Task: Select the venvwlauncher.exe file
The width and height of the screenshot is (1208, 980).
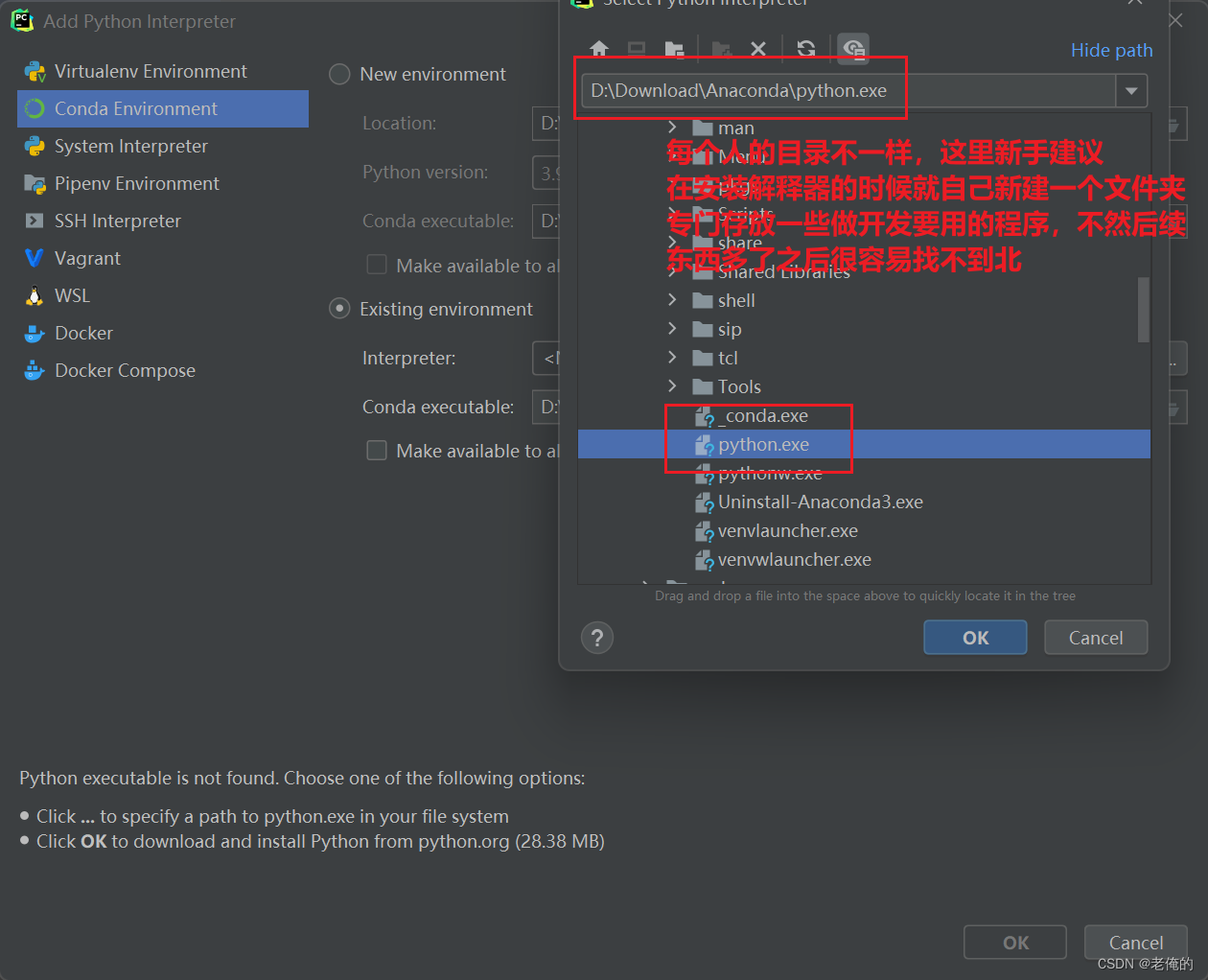Action: coord(794,560)
